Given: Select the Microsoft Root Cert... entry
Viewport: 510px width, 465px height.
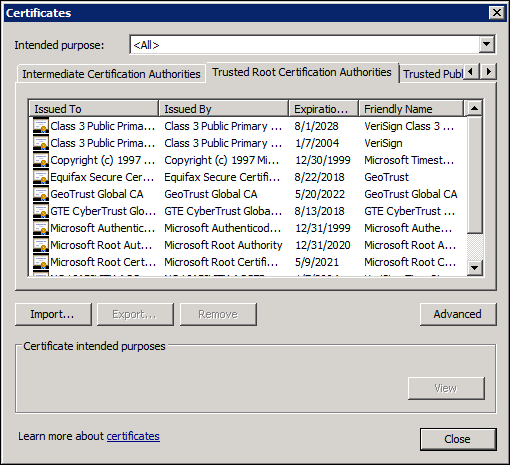Looking at the screenshot, I should tap(103, 262).
